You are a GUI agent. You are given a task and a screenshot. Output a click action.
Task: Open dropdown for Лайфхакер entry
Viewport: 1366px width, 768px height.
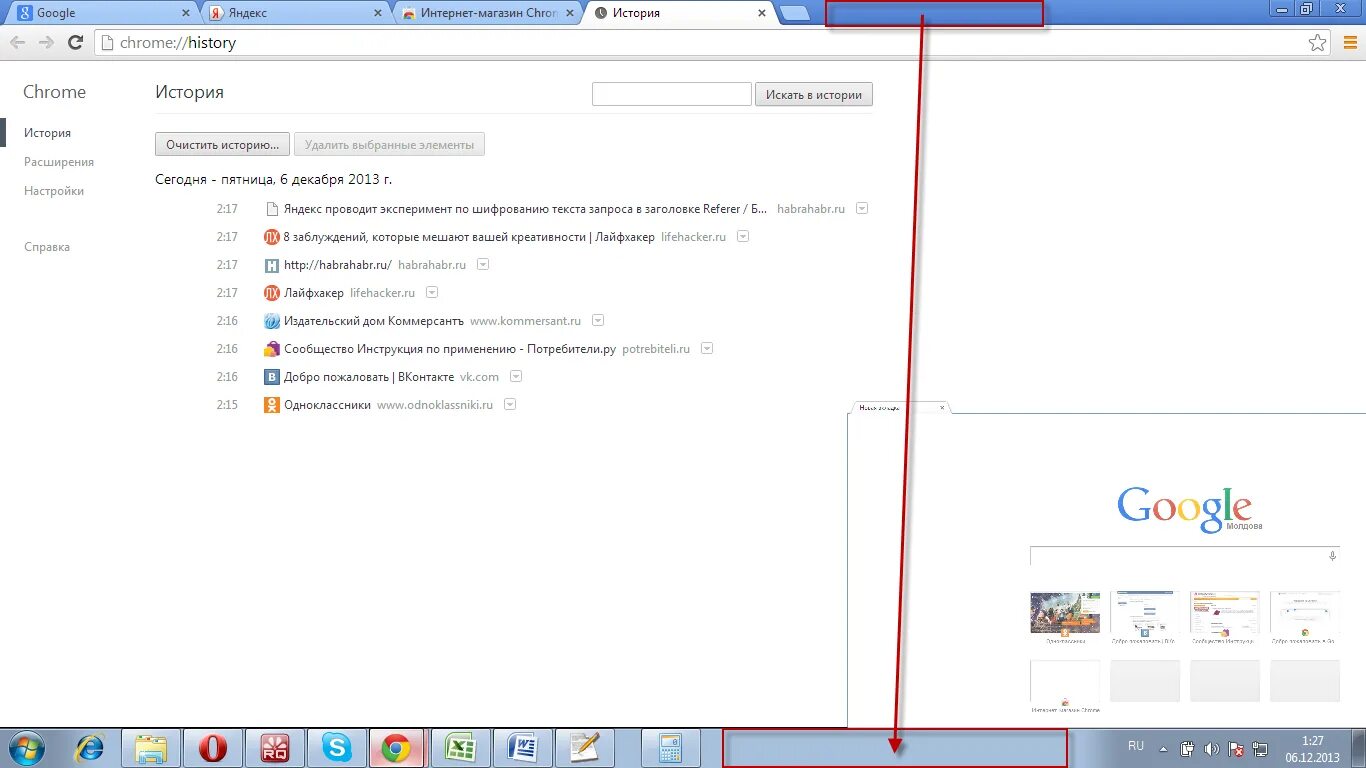(x=432, y=293)
